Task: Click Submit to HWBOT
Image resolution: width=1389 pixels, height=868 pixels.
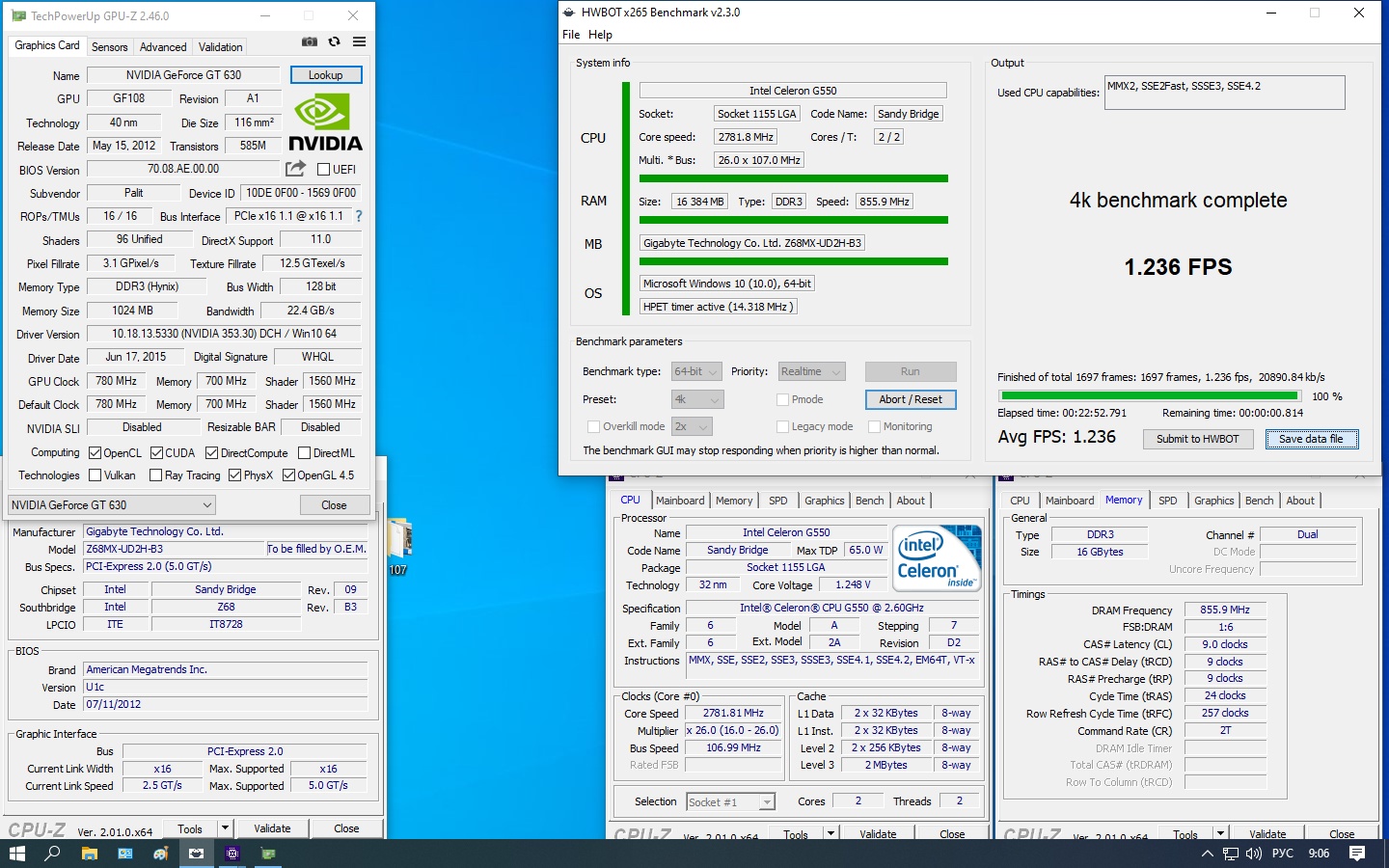Action: click(x=1198, y=439)
